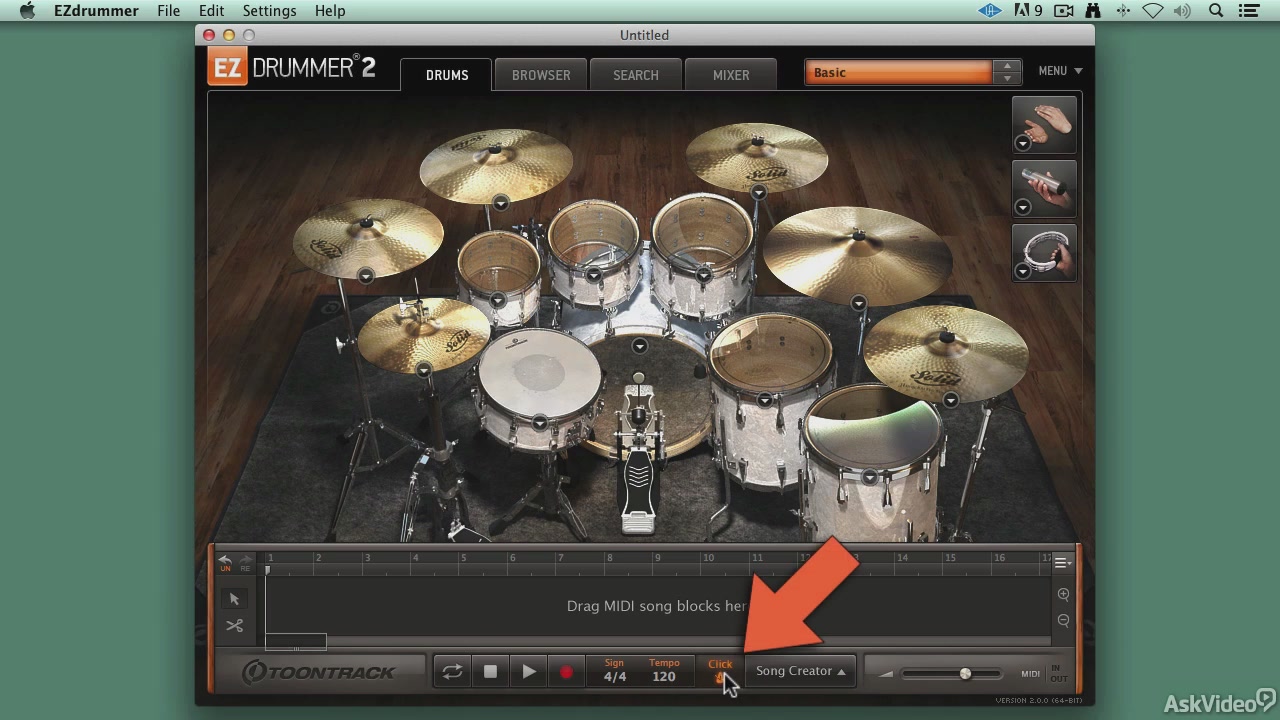Click the Toontrack logo
Image resolution: width=1280 pixels, height=720 pixels.
click(320, 672)
